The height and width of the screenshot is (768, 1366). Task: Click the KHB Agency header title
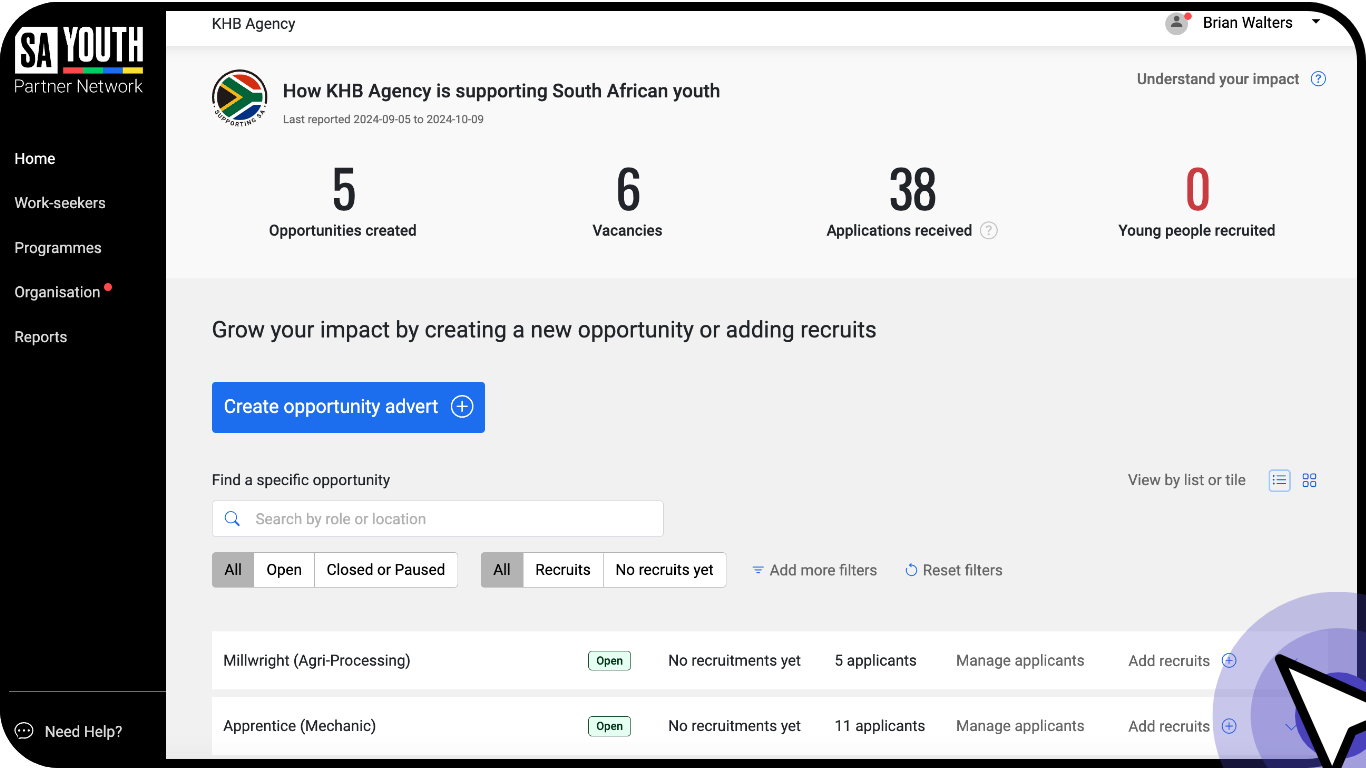(254, 23)
